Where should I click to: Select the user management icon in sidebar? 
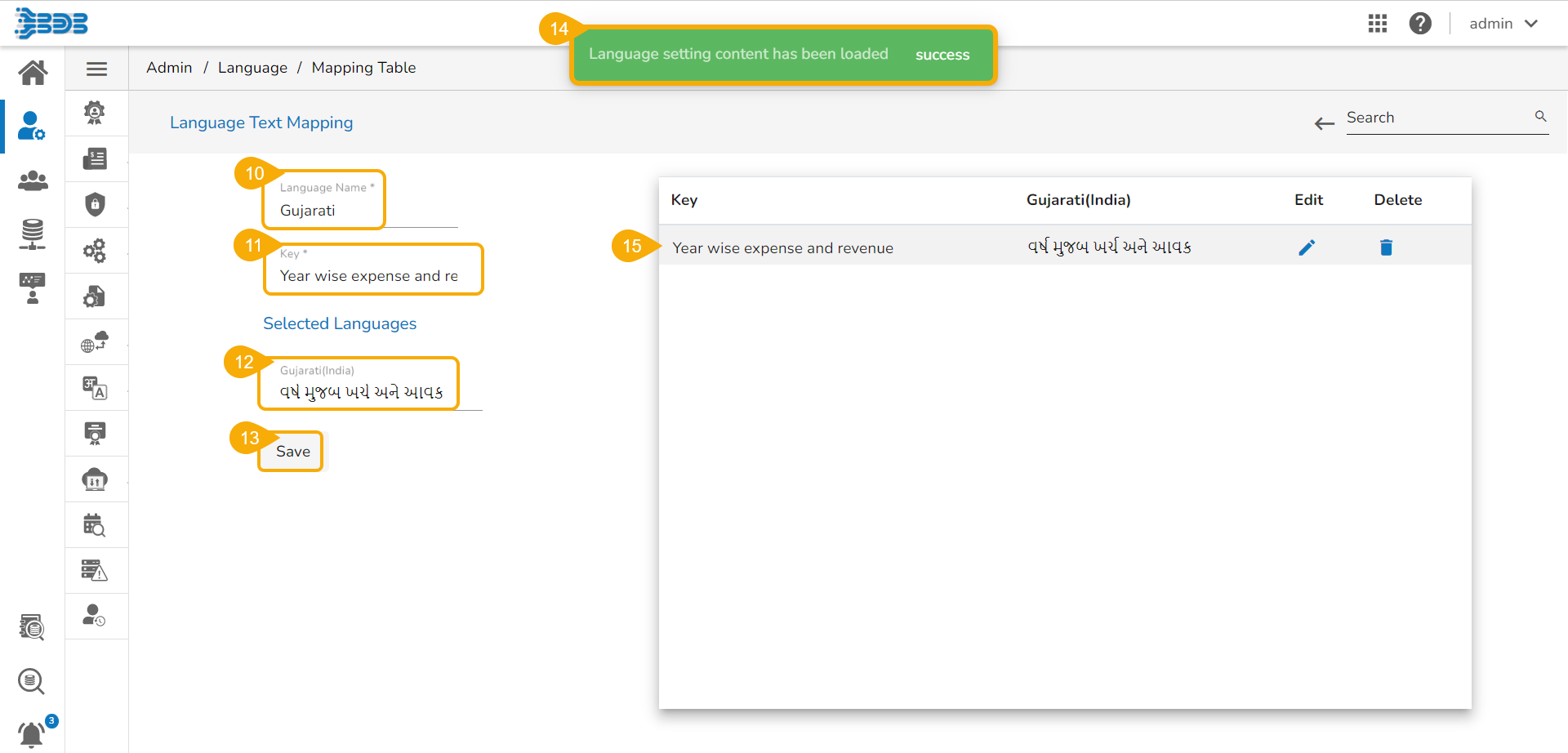coord(33,126)
